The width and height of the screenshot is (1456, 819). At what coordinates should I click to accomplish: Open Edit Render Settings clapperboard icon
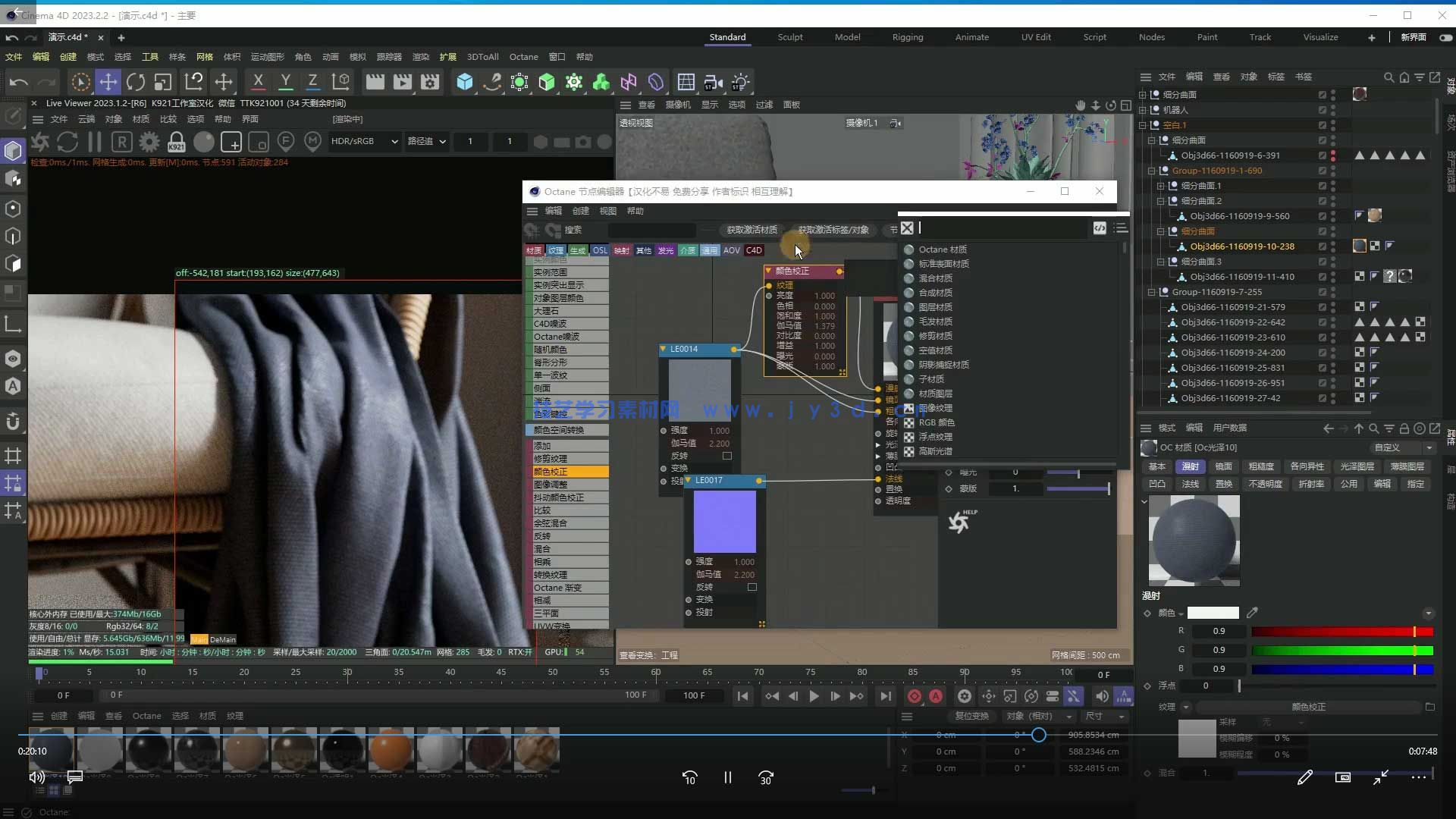pos(430,82)
